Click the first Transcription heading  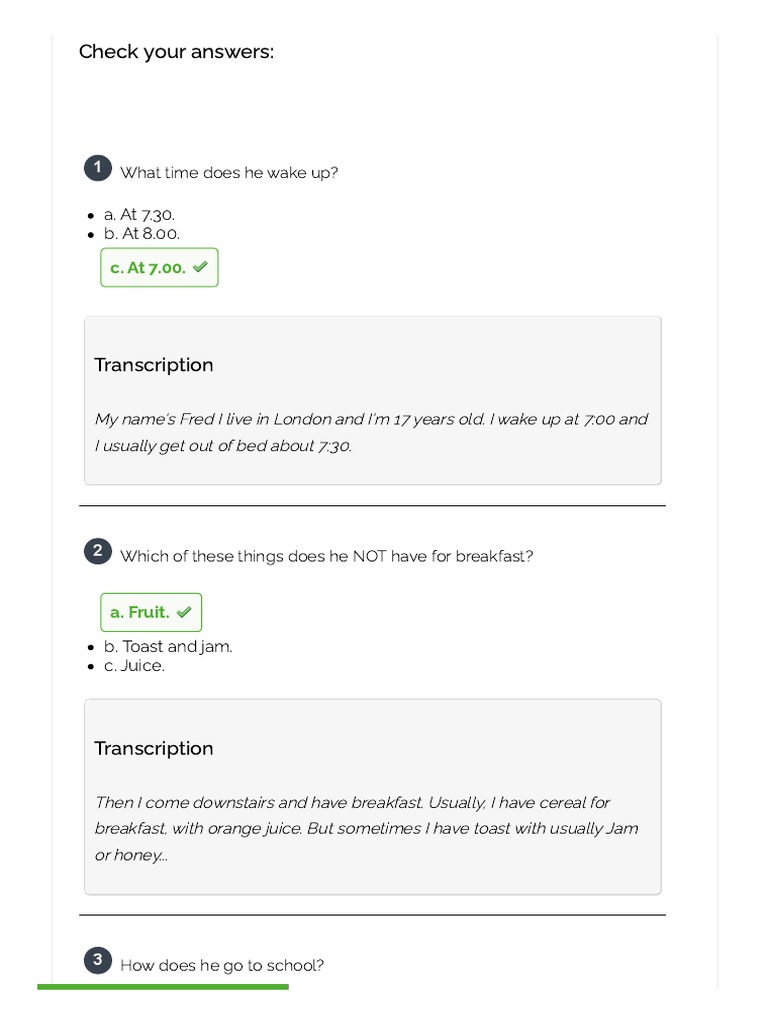click(x=154, y=365)
